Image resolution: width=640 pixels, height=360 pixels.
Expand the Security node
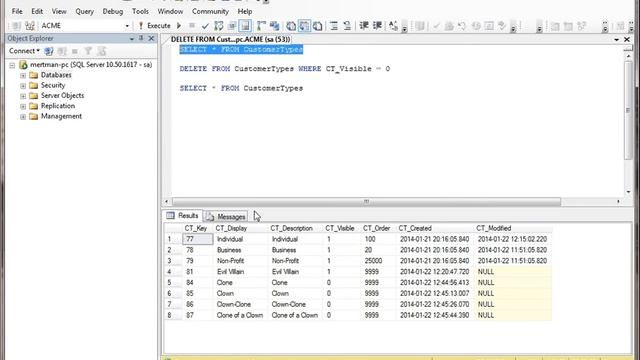click(23, 85)
